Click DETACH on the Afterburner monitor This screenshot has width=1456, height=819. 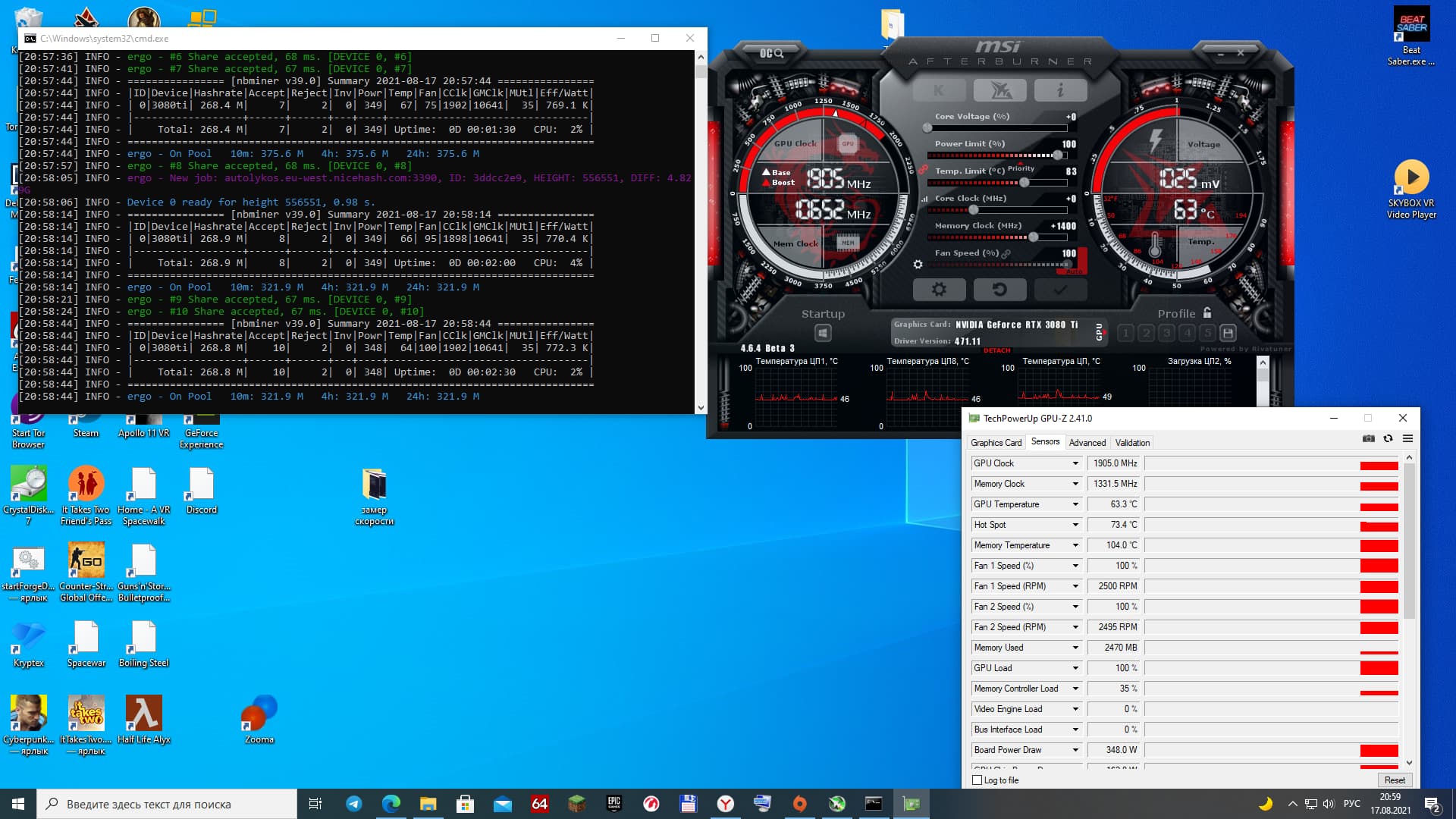pyautogui.click(x=996, y=350)
